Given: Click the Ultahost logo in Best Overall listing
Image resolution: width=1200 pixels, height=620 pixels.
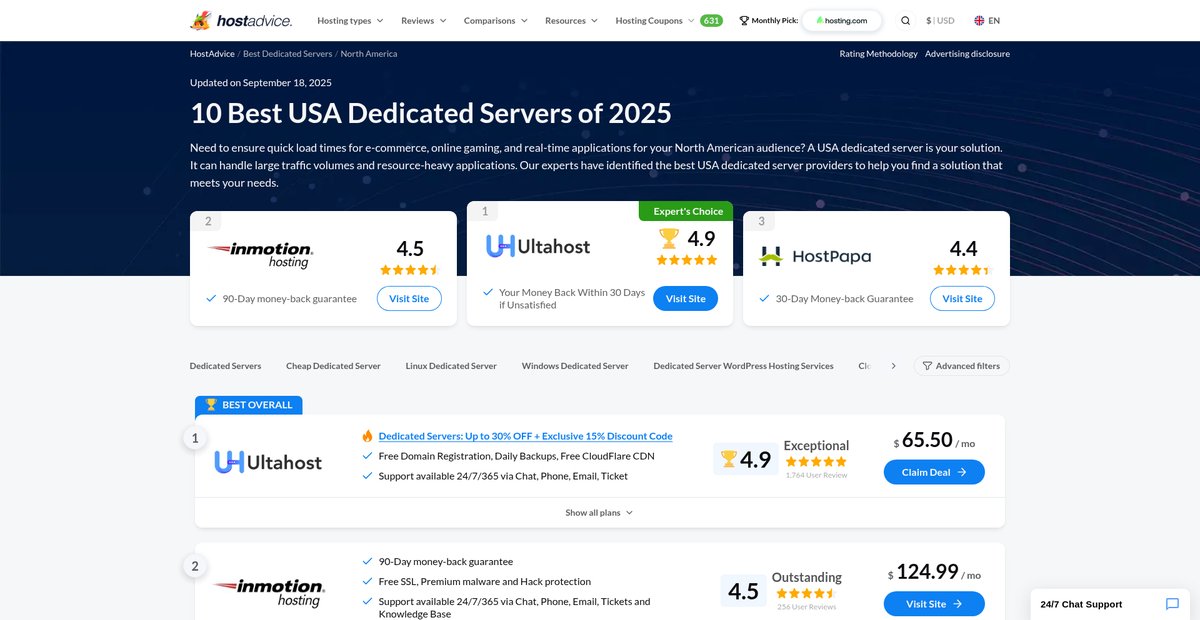Looking at the screenshot, I should point(268,462).
